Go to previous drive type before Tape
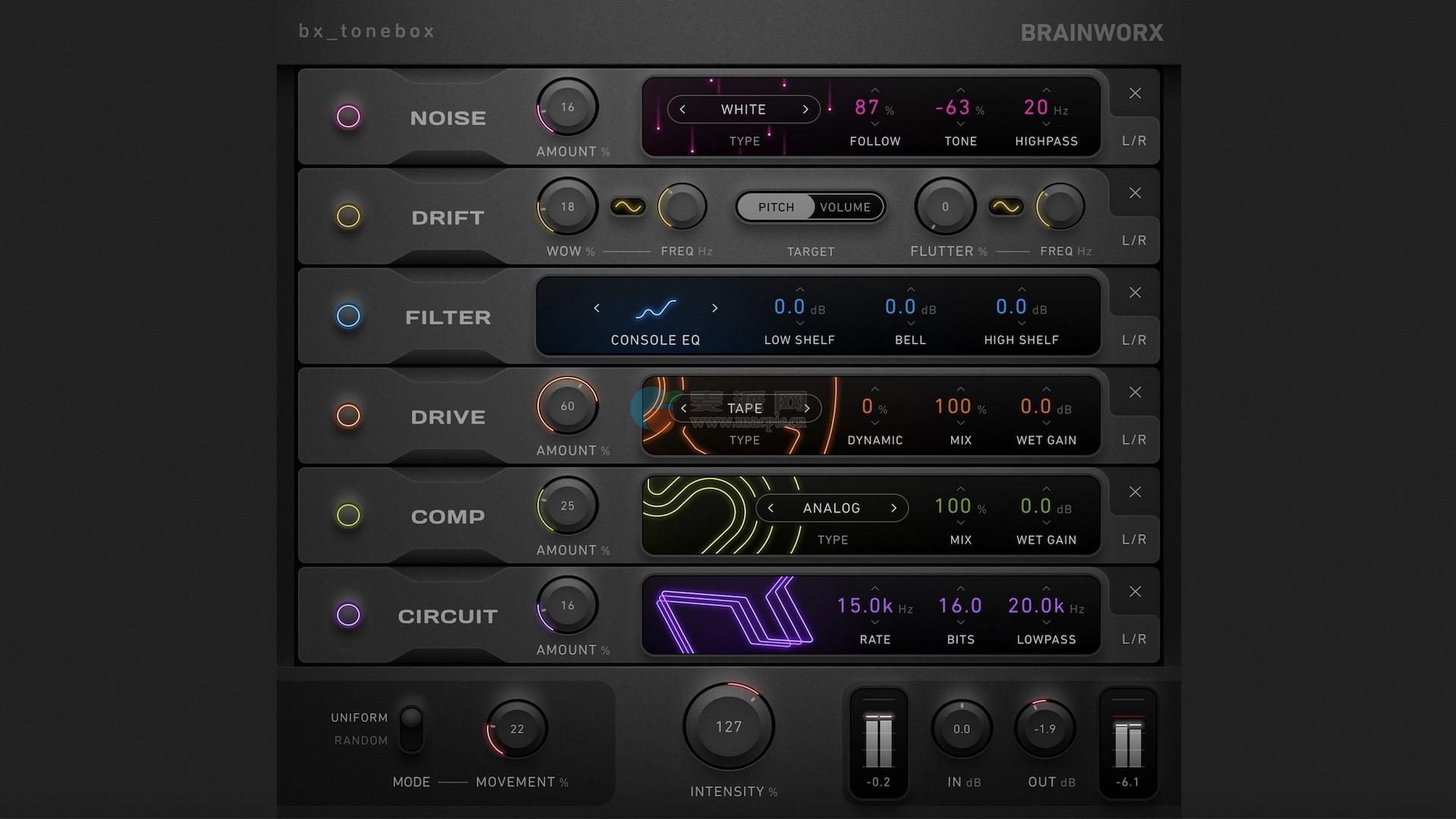This screenshot has height=819, width=1456. (x=683, y=408)
